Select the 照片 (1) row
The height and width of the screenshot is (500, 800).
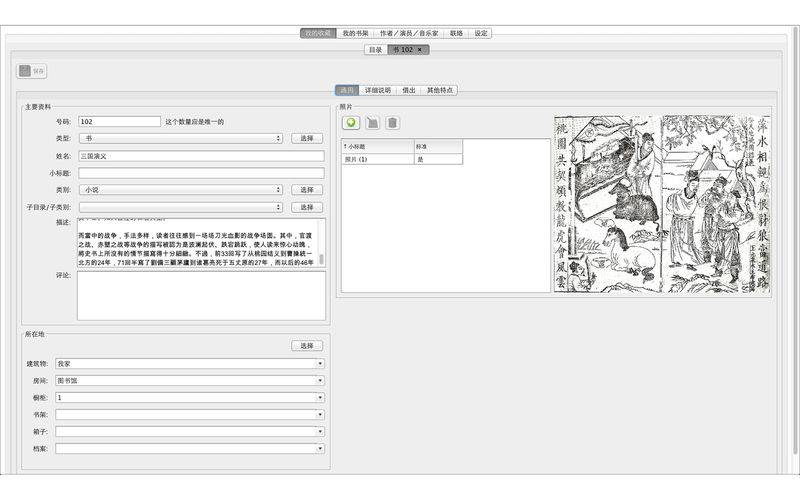tap(402, 159)
